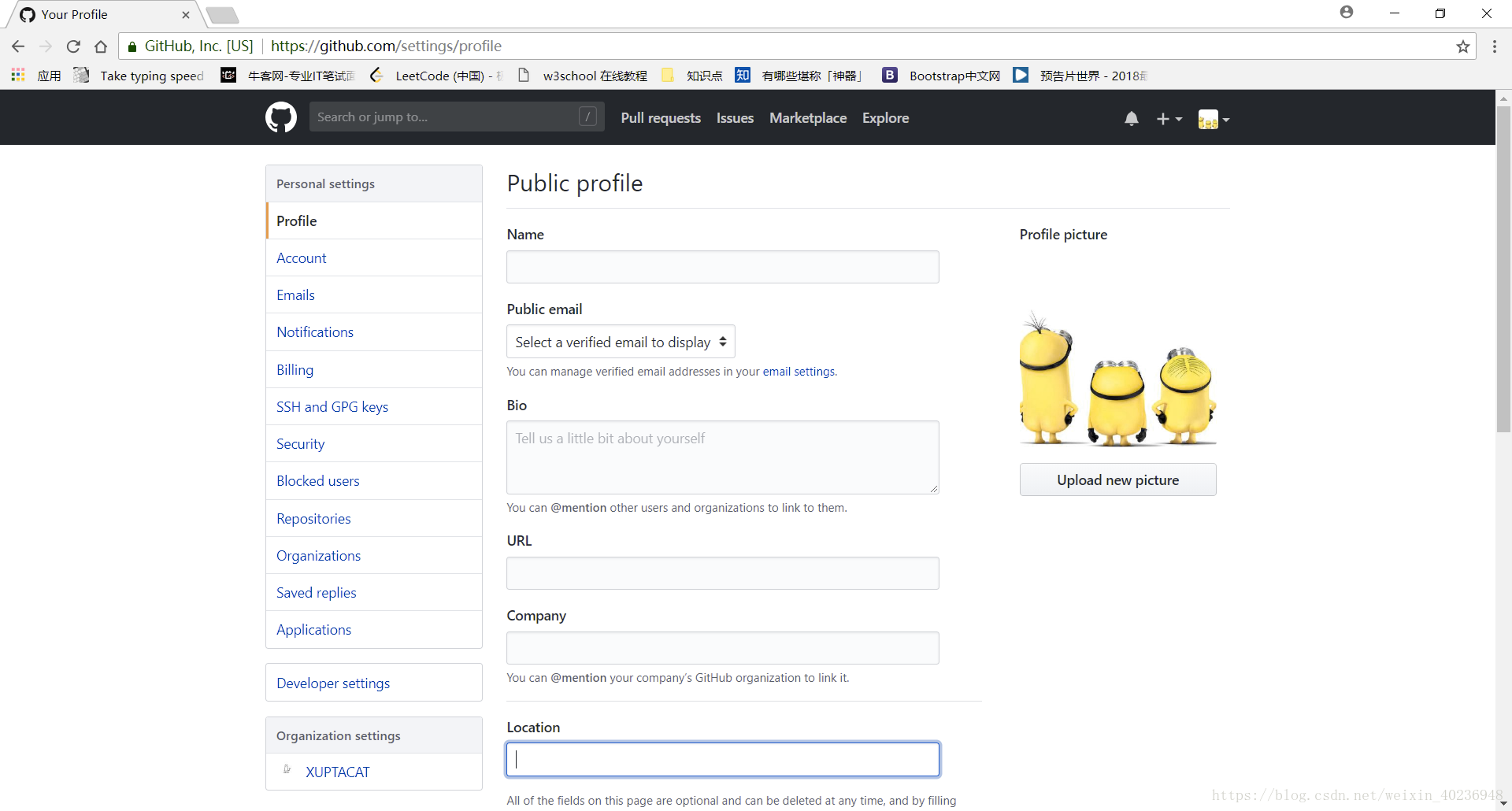Reload the page
Screen dimensions: 1512x811
(x=73, y=46)
